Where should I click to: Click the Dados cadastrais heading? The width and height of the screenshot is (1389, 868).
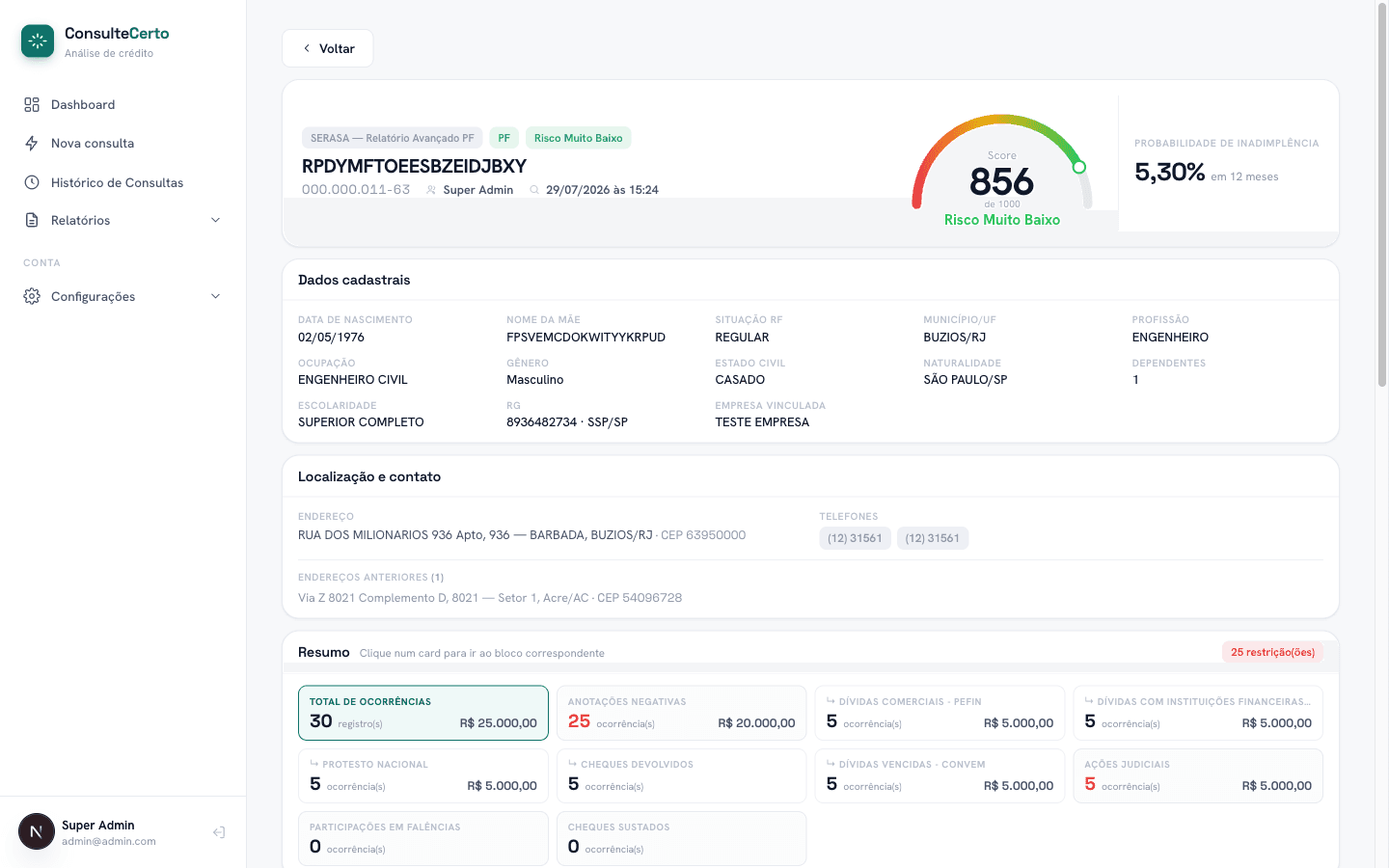click(354, 280)
